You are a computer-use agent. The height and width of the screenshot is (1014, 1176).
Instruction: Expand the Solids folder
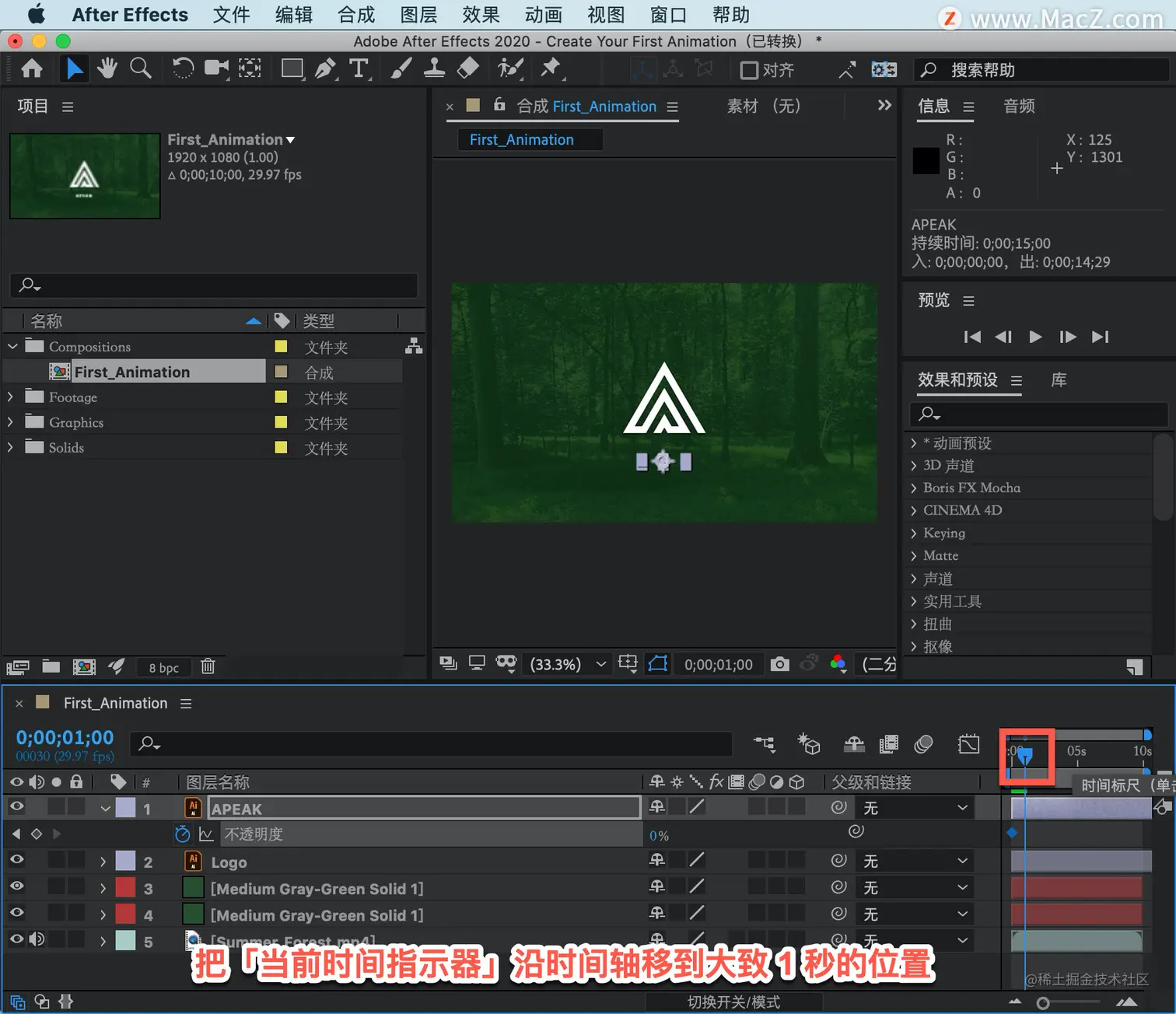pos(11,447)
